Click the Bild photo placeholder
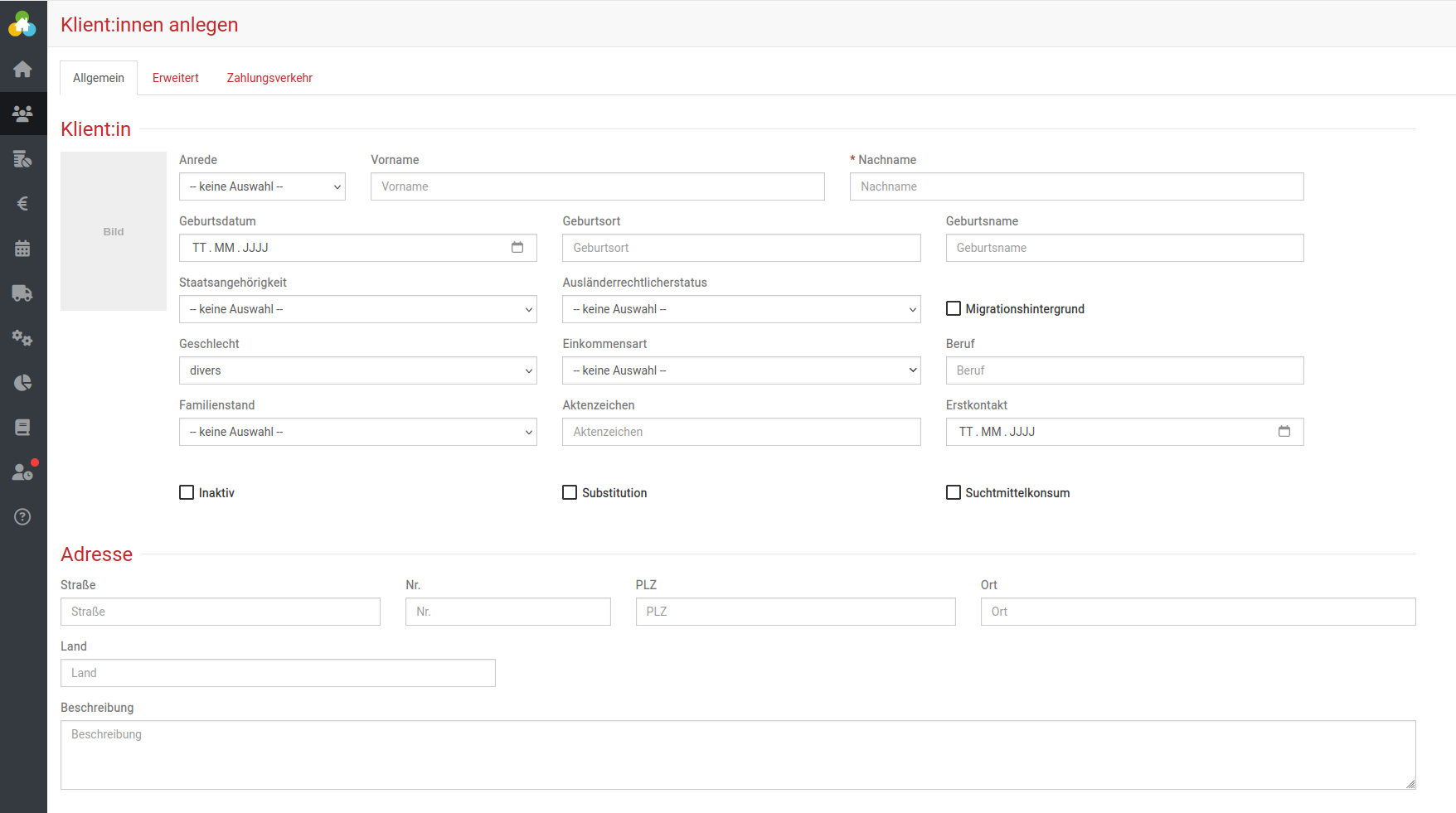This screenshot has height=813, width=1456. point(114,231)
